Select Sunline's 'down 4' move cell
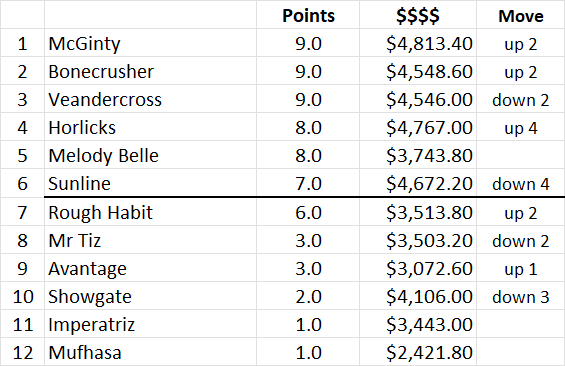565x366 pixels. (521, 183)
